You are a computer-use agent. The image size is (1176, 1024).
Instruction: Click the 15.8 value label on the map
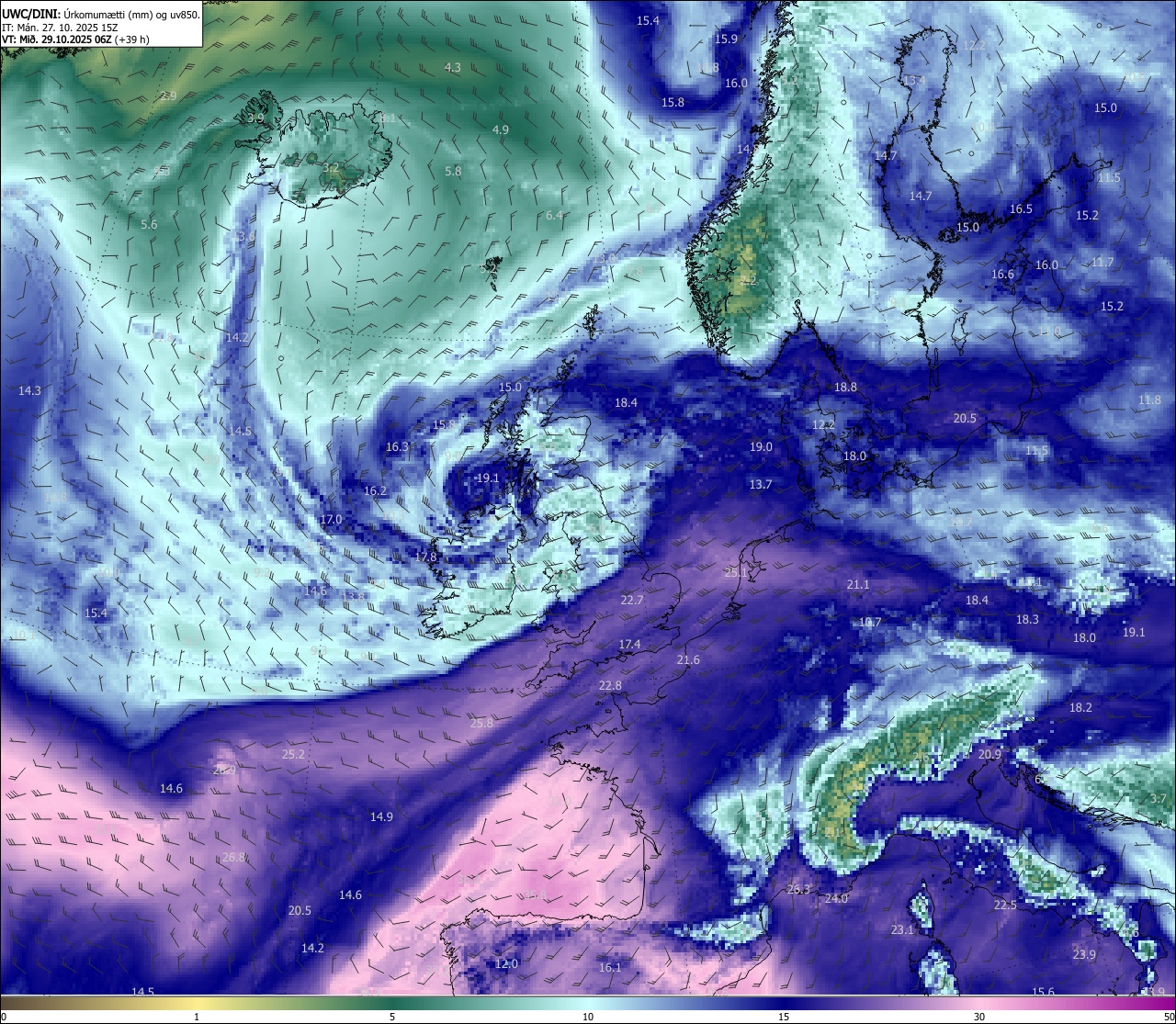coord(673,102)
